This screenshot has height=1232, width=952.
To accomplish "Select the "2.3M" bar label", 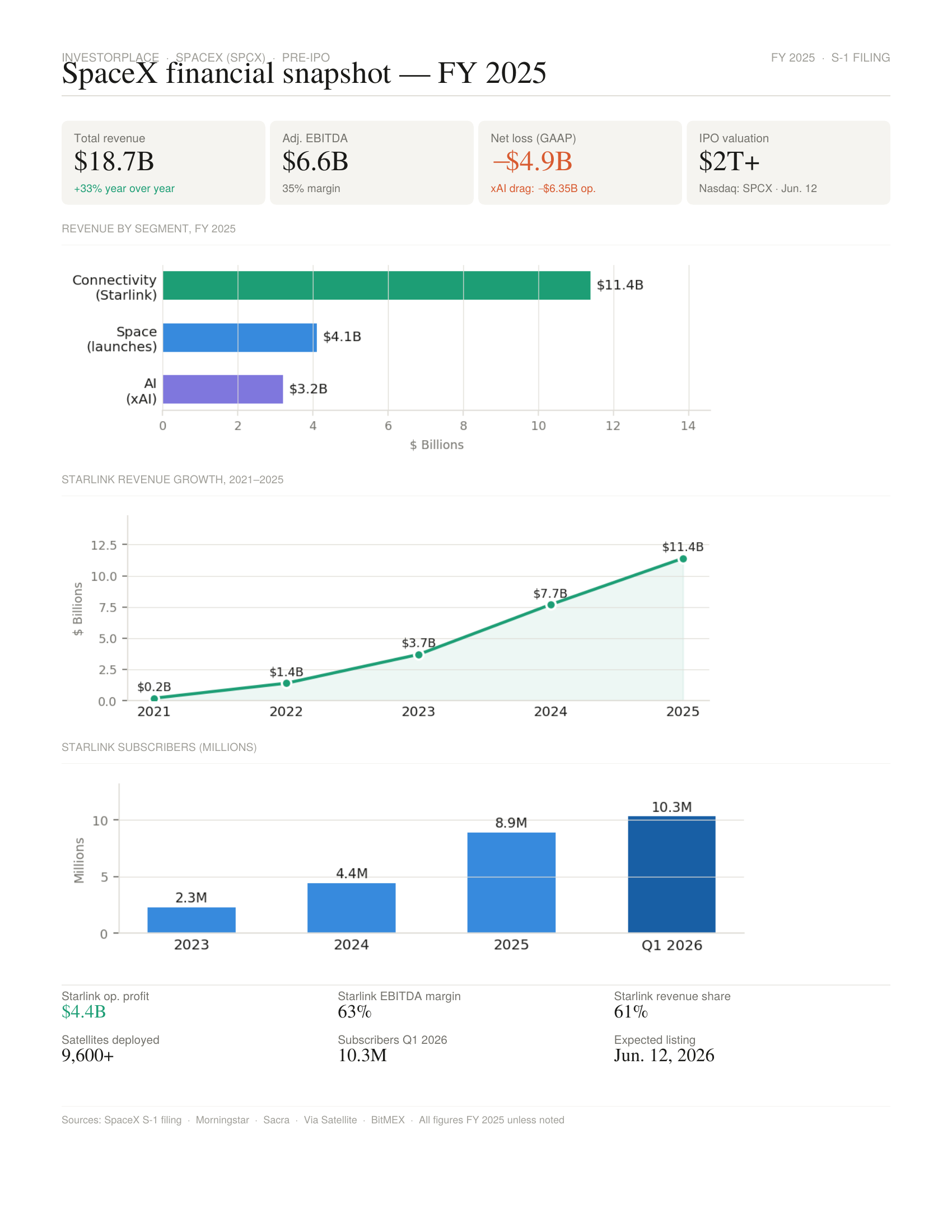I will pyautogui.click(x=191, y=898).
